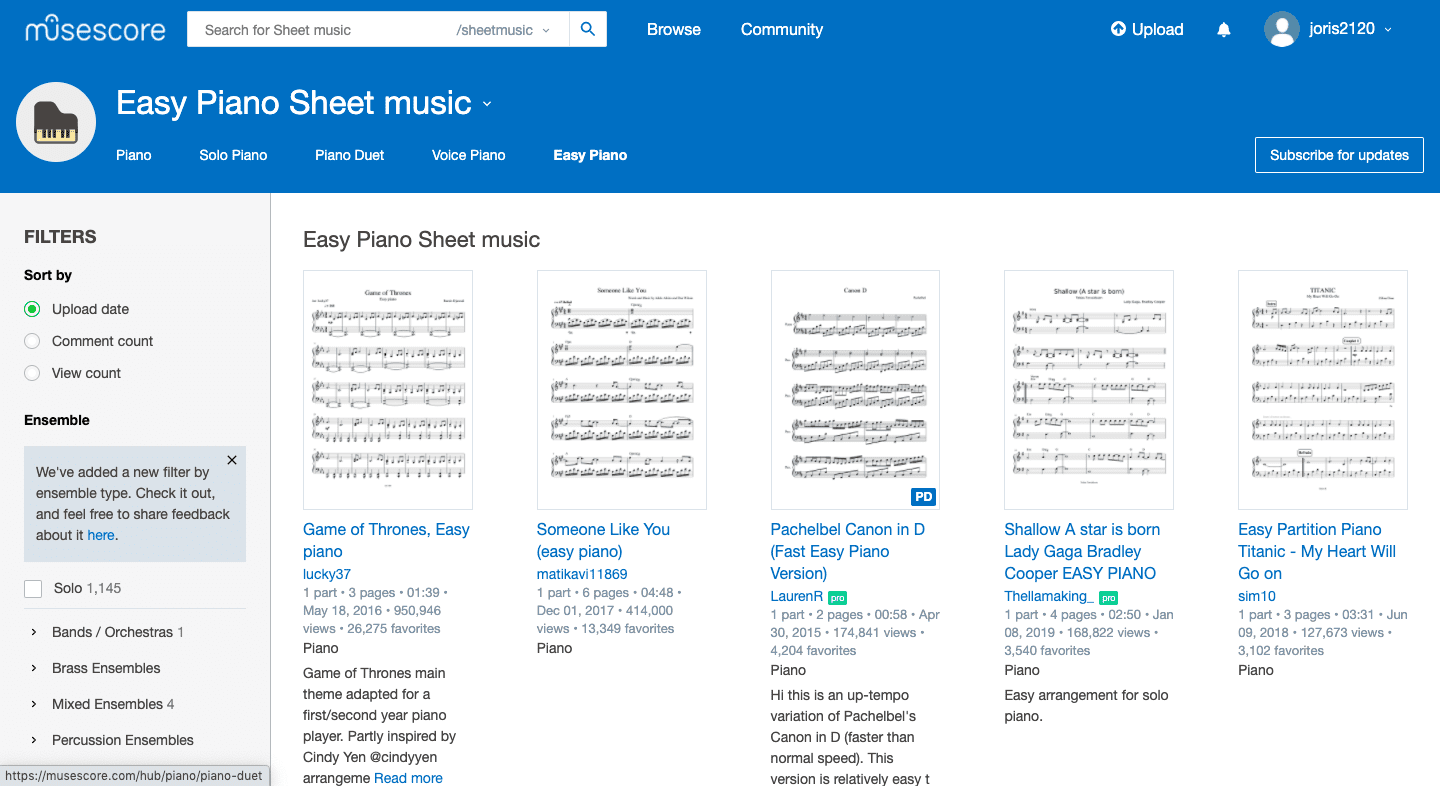1440x786 pixels.
Task: Click author link Thellamaking_
Action: point(1048,596)
